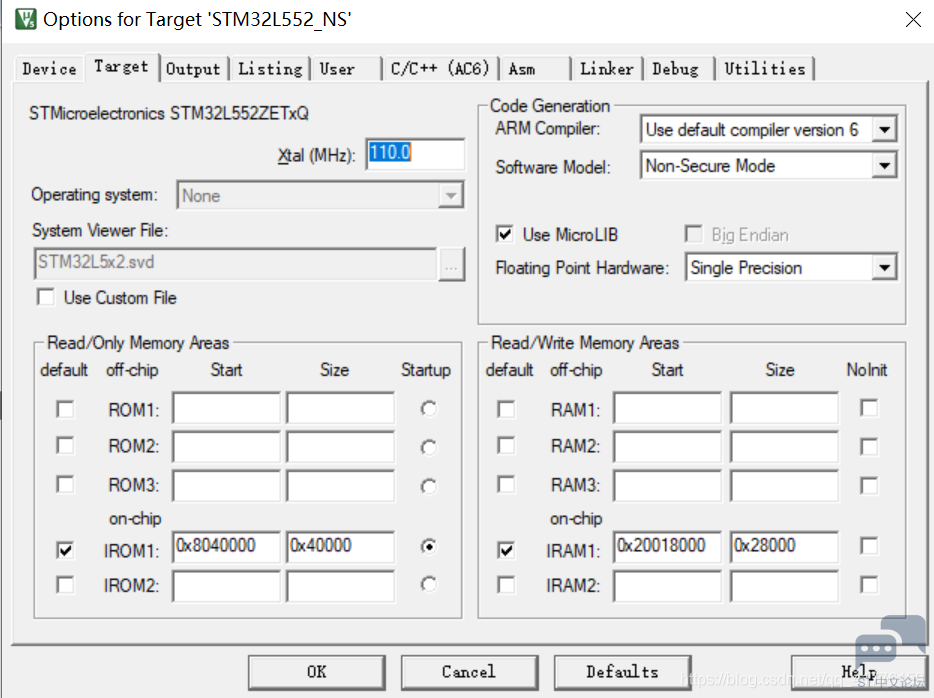Select ROM1 as startup radio button
Screen dimensions: 934x698
point(428,409)
